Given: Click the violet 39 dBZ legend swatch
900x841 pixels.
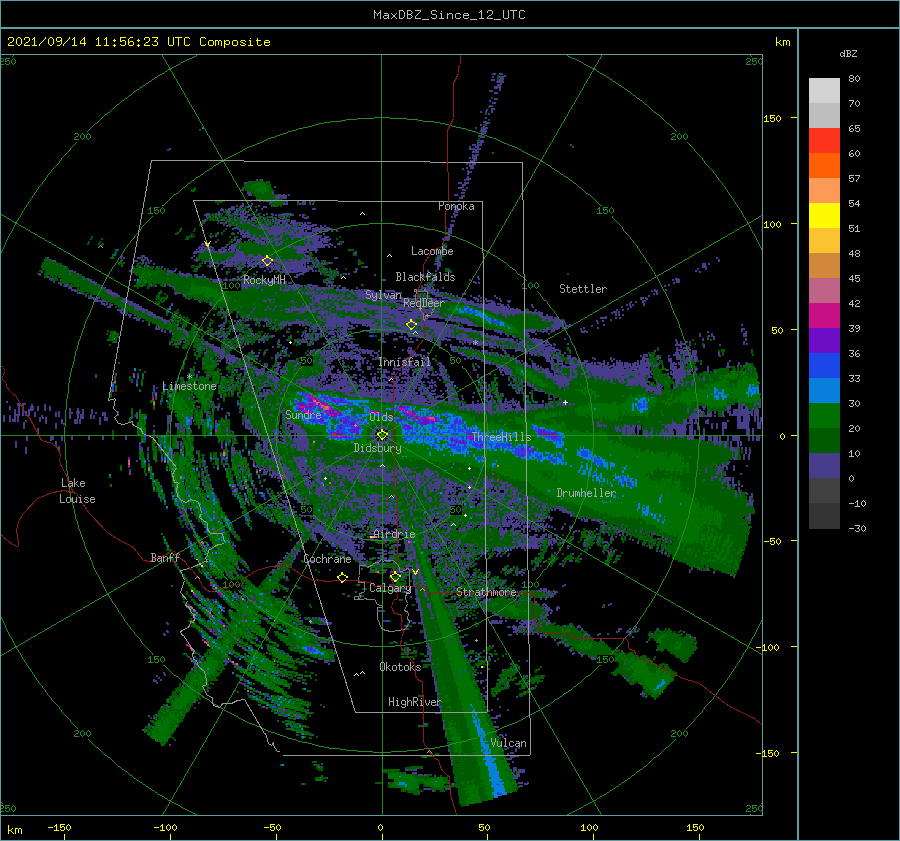Looking at the screenshot, I should click(x=824, y=340).
